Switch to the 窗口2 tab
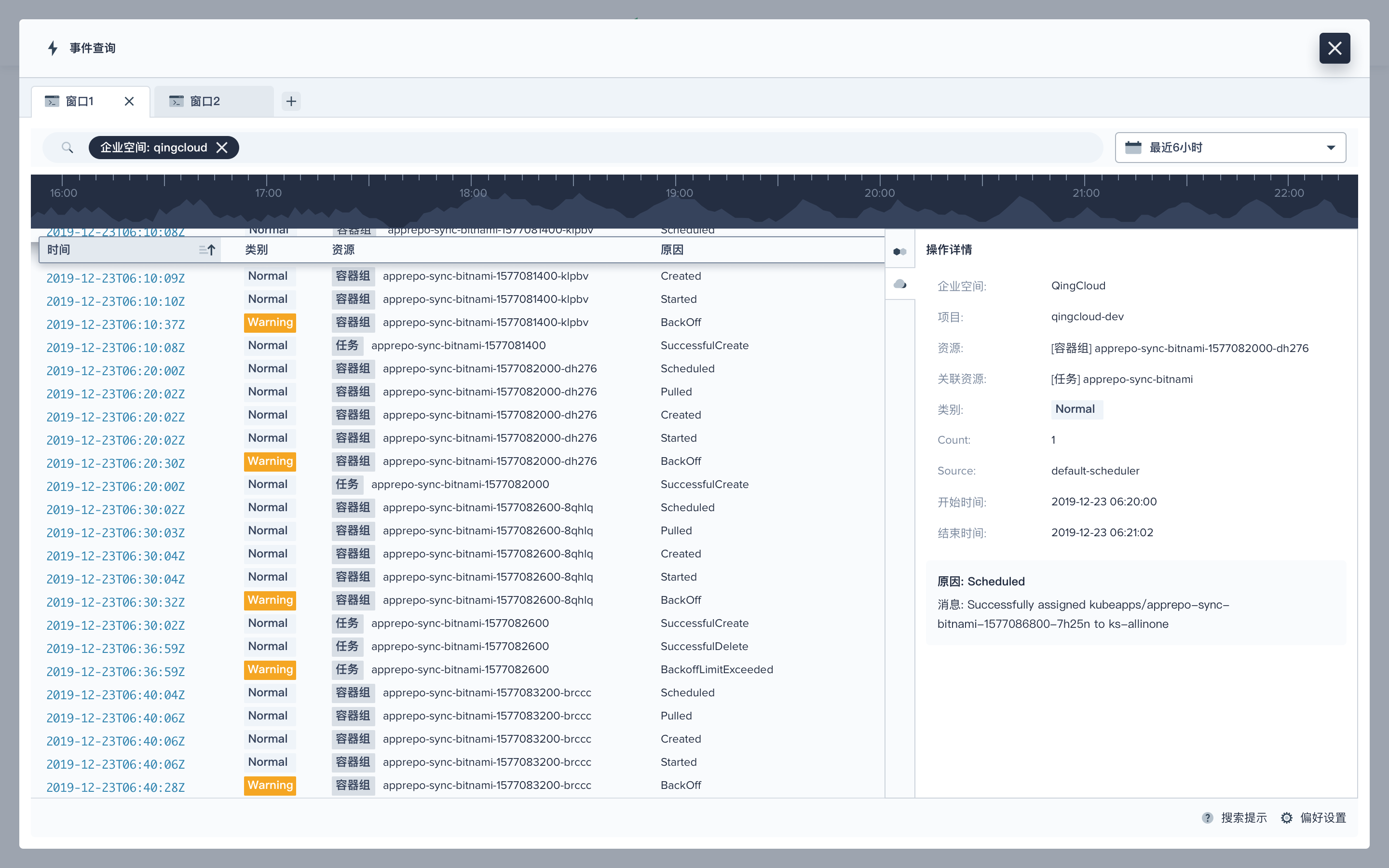Viewport: 1389px width, 868px height. coord(205,102)
